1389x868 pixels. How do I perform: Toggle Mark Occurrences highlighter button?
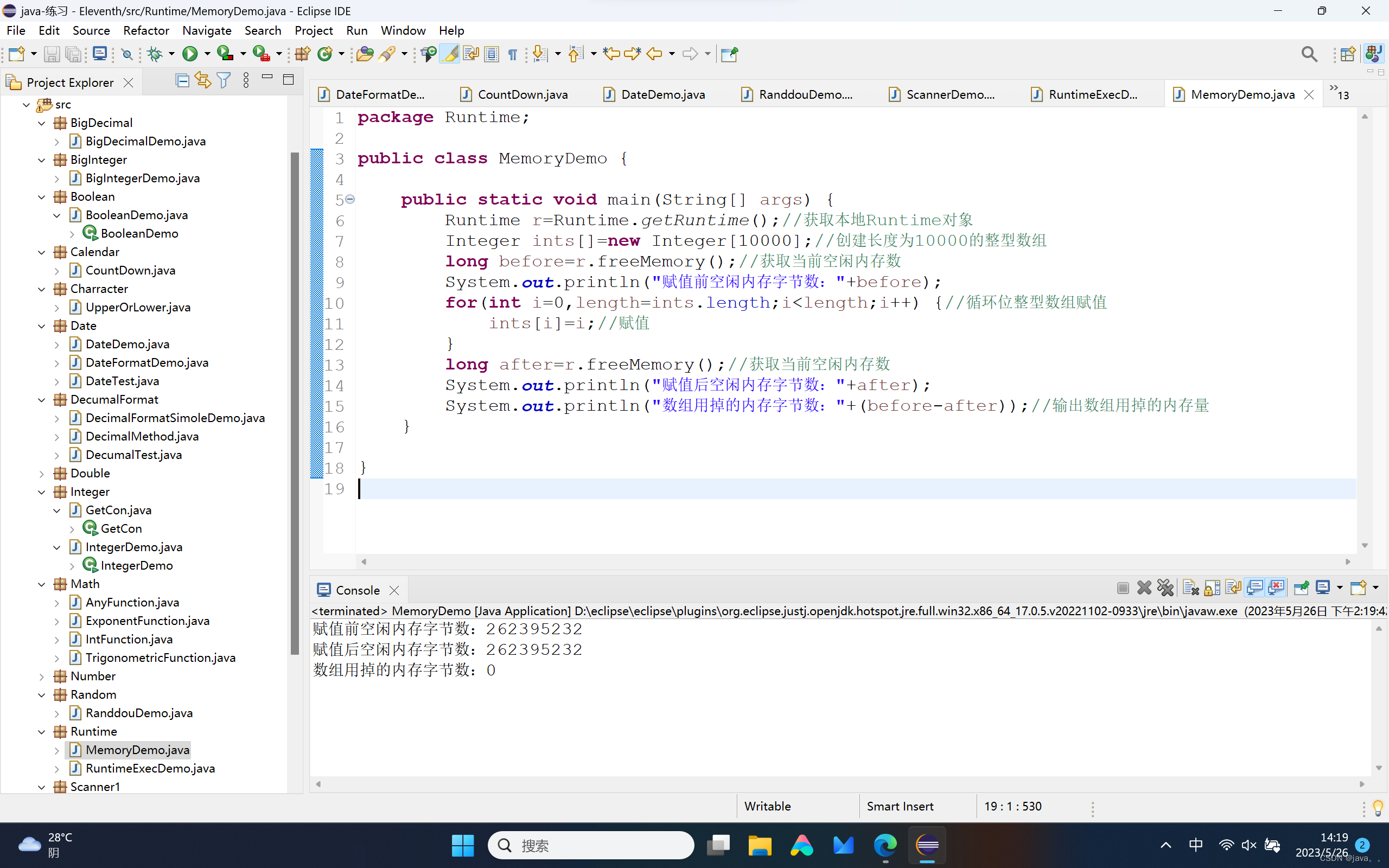(x=450, y=54)
